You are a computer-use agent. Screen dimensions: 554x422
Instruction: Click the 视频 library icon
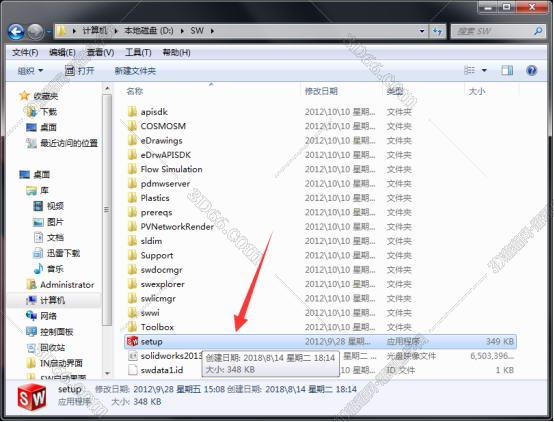click(38, 206)
